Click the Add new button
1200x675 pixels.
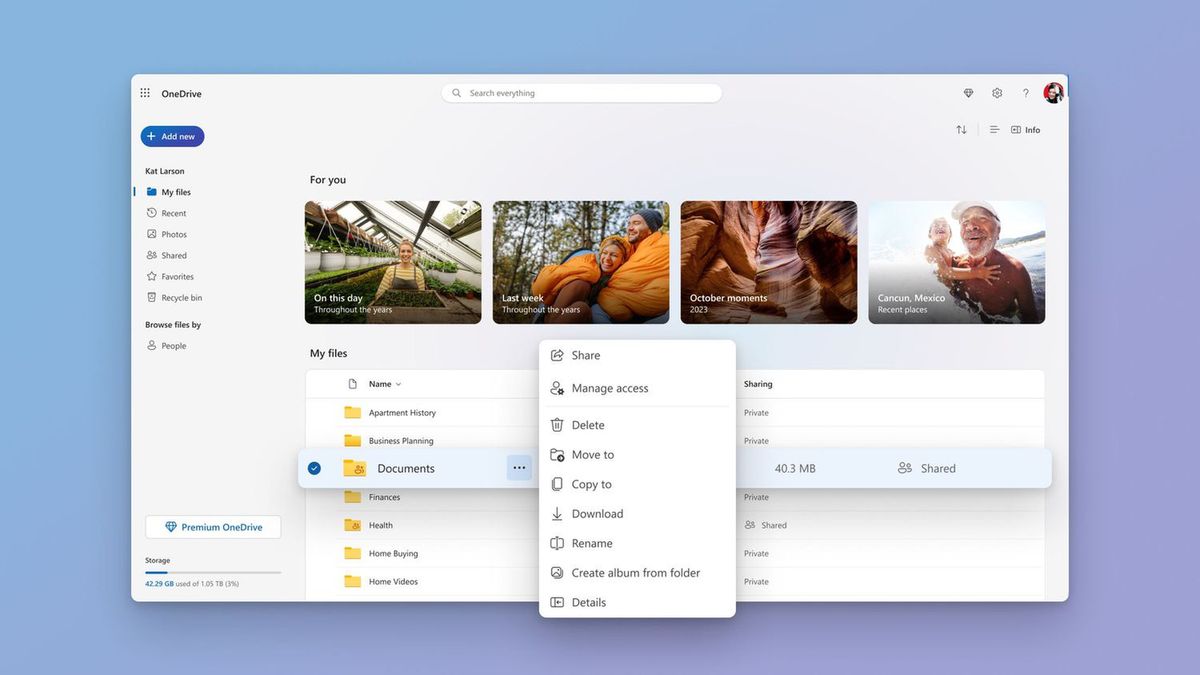(x=171, y=136)
